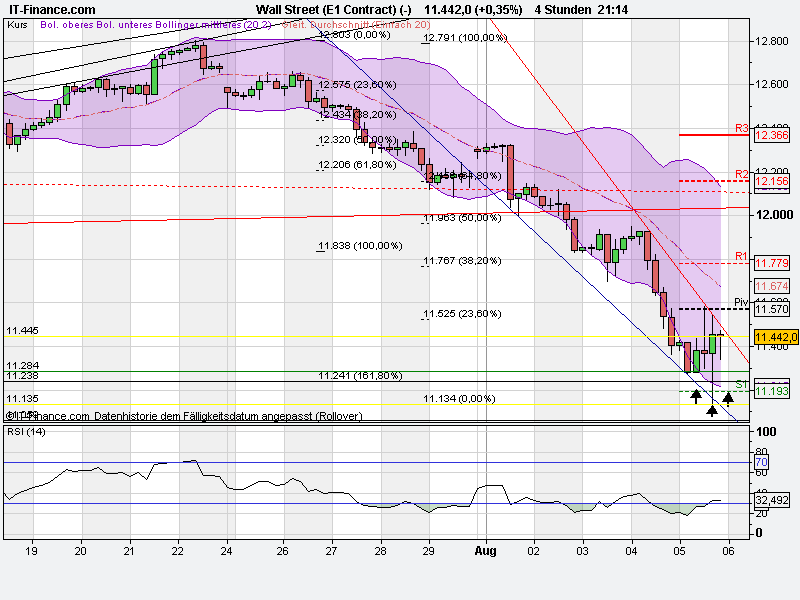The image size is (800, 600).
Task: Click the 12.600 price axis label
Action: (771, 84)
